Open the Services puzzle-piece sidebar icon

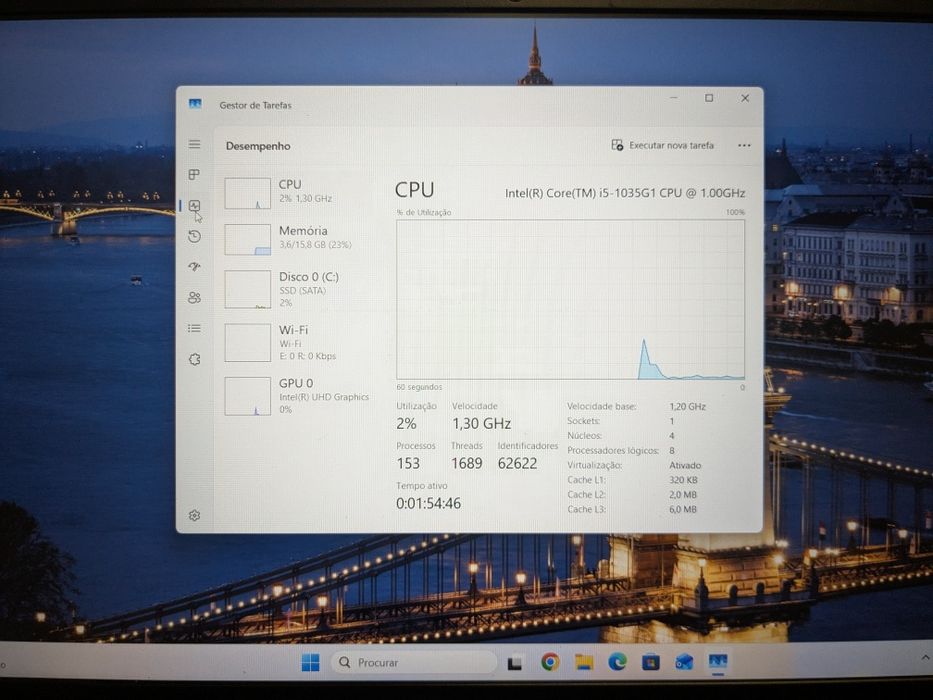coord(195,359)
